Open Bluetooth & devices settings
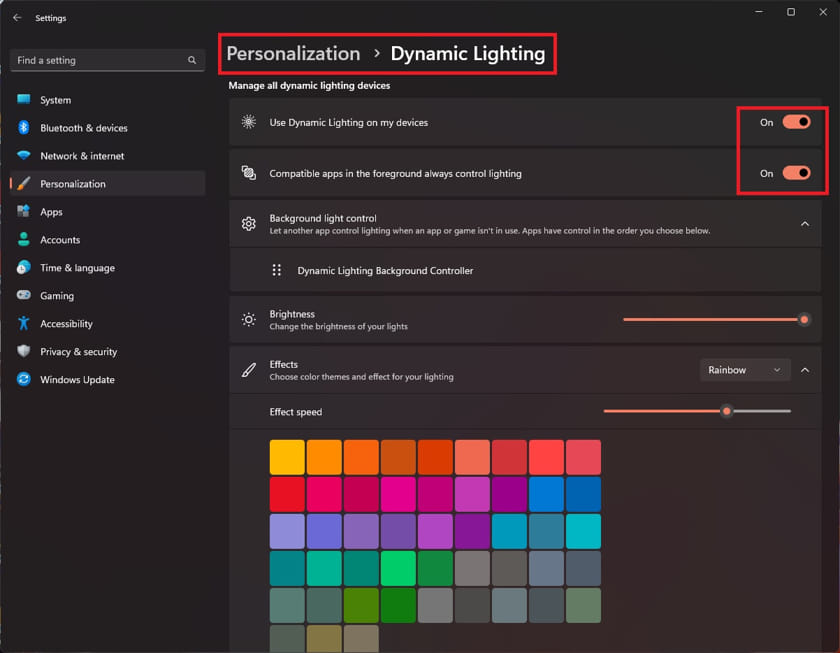This screenshot has height=653, width=840. pos(107,127)
